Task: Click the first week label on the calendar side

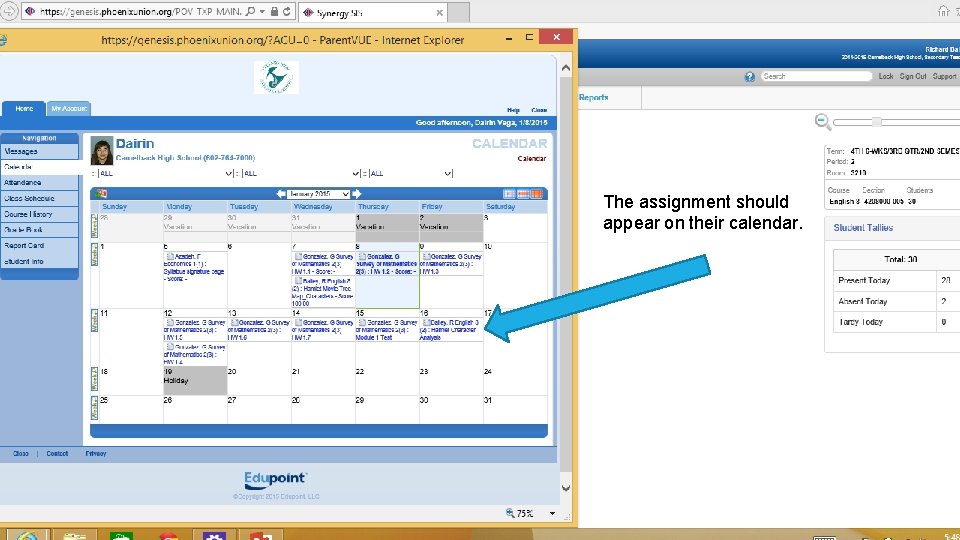Action: [x=94, y=226]
